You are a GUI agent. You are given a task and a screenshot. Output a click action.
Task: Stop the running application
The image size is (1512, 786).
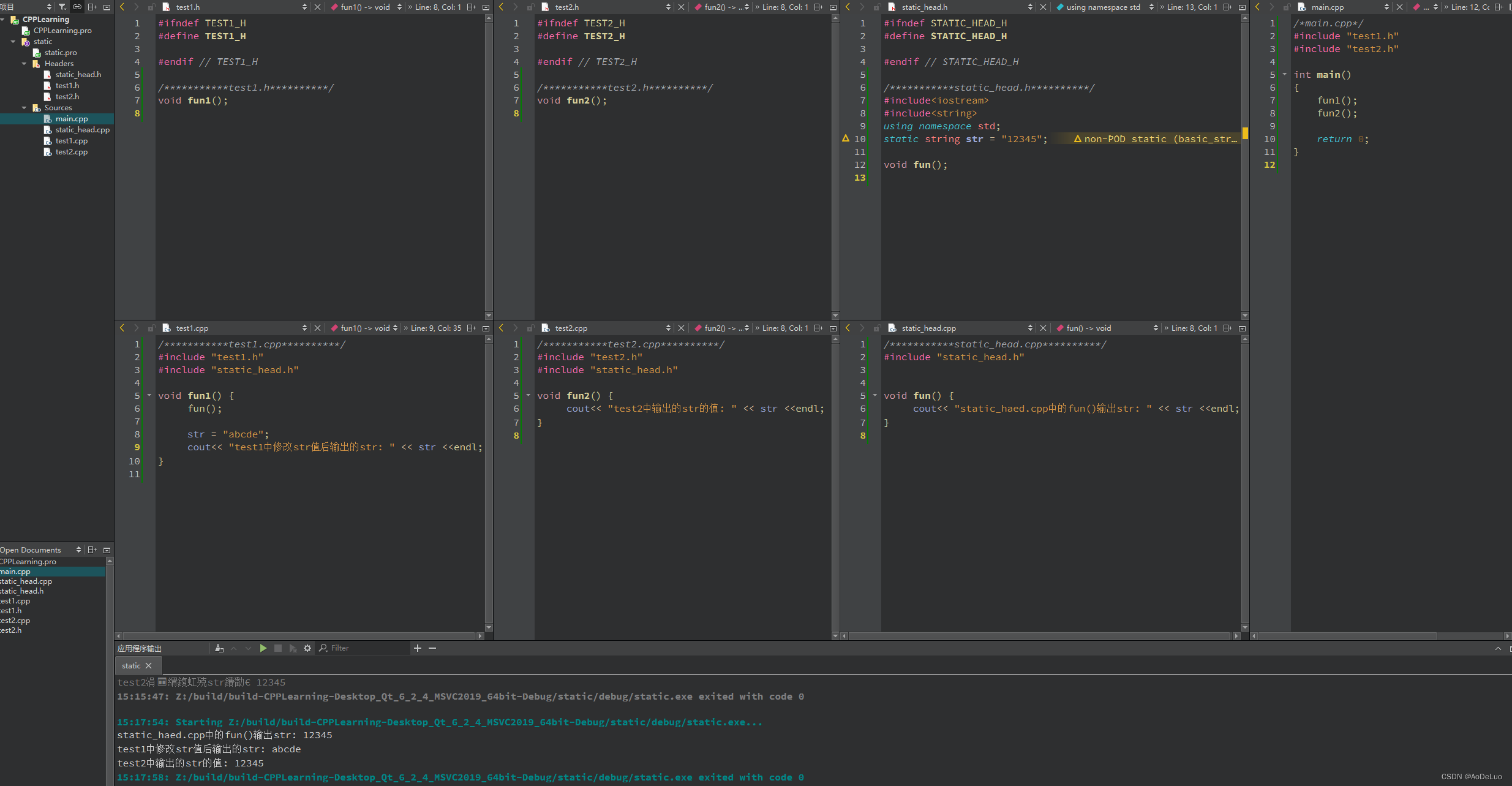pyautogui.click(x=278, y=648)
